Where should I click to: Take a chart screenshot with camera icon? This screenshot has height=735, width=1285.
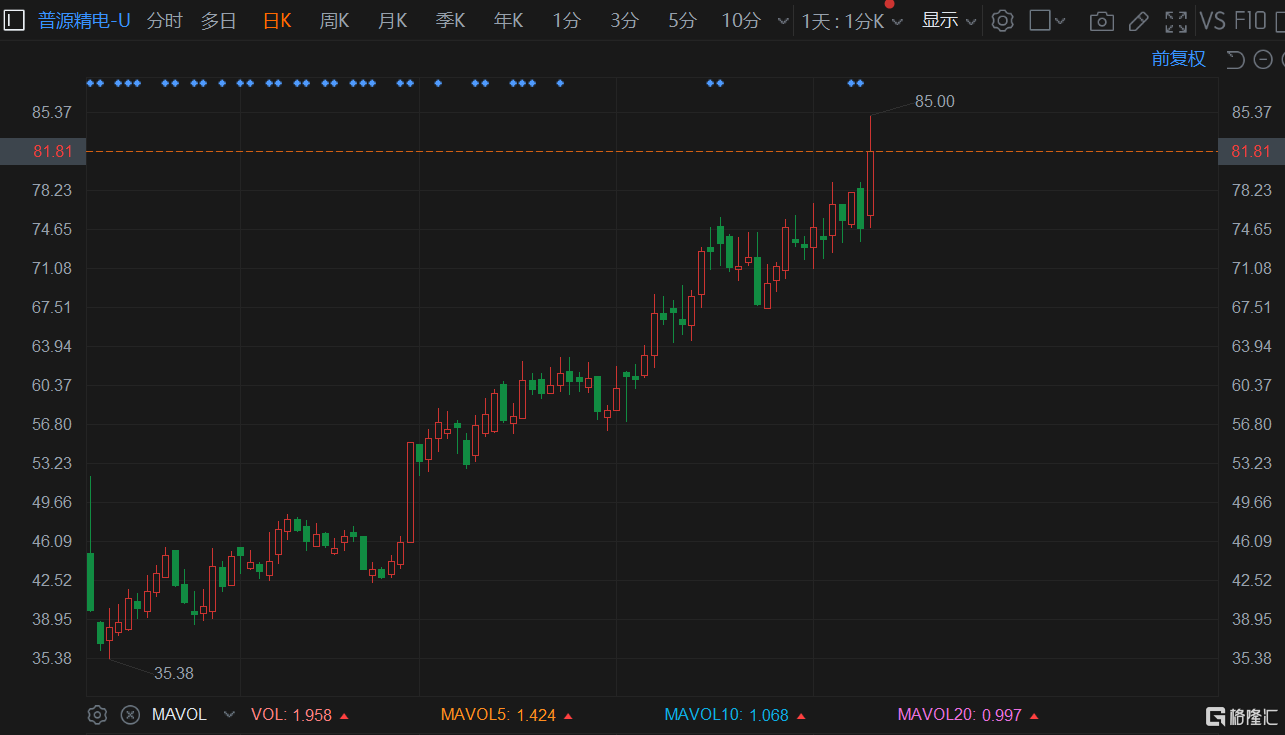coord(1101,21)
